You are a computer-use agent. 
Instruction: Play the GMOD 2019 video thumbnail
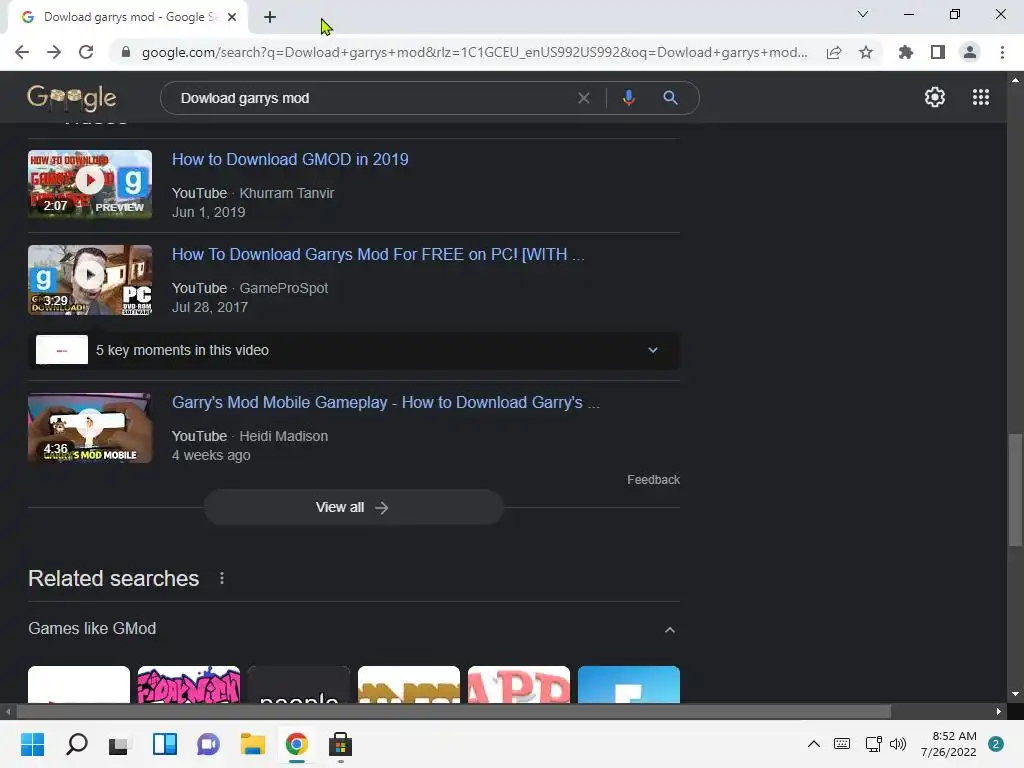(x=90, y=184)
